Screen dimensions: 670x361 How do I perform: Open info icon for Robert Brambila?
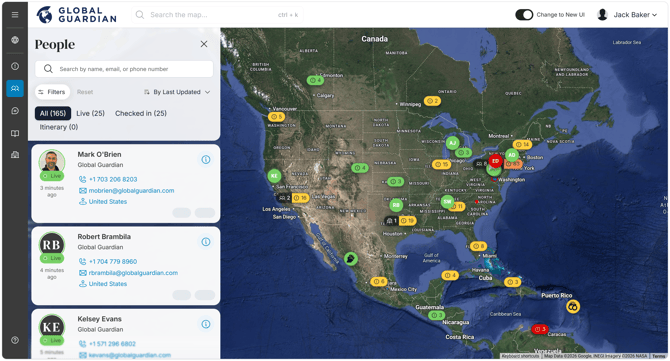coord(206,242)
